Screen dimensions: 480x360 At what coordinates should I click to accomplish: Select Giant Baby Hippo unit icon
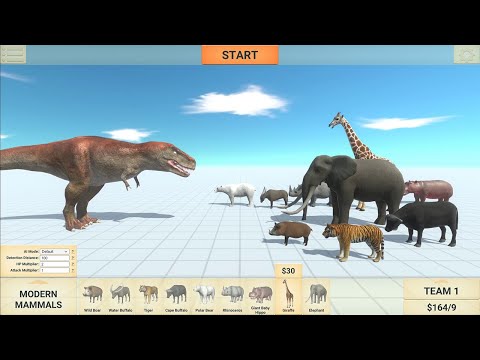click(260, 297)
